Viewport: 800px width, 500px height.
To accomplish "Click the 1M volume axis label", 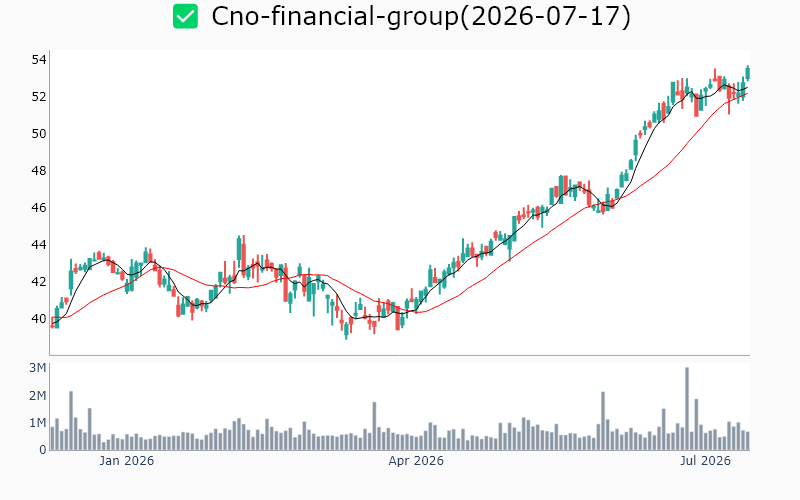I will 38,422.
